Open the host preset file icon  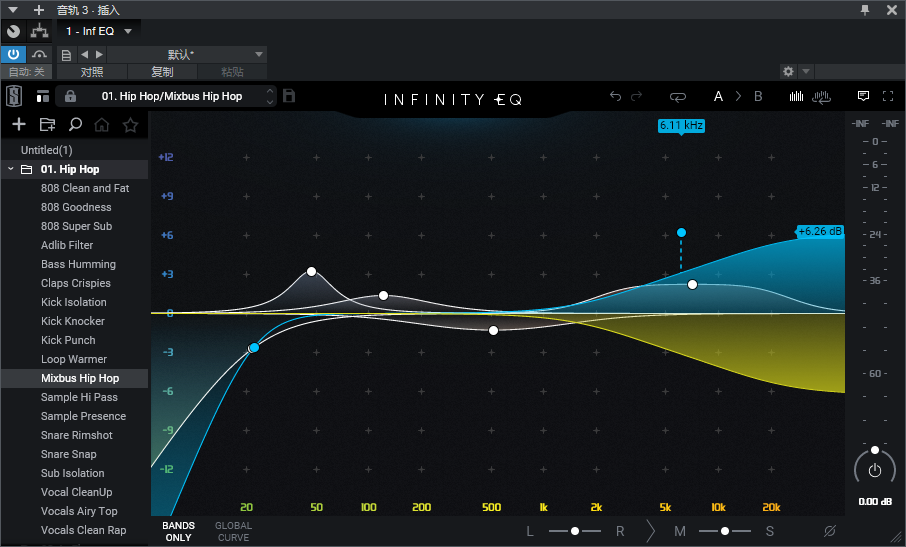[x=66, y=55]
